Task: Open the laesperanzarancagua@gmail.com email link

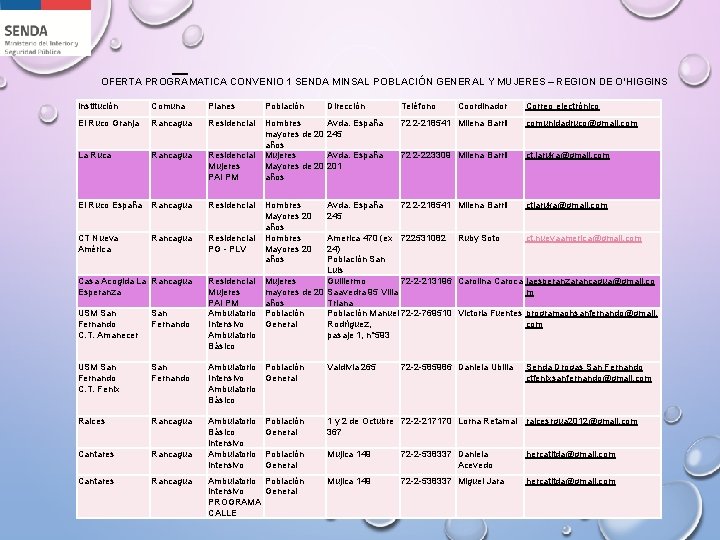Action: pos(590,287)
